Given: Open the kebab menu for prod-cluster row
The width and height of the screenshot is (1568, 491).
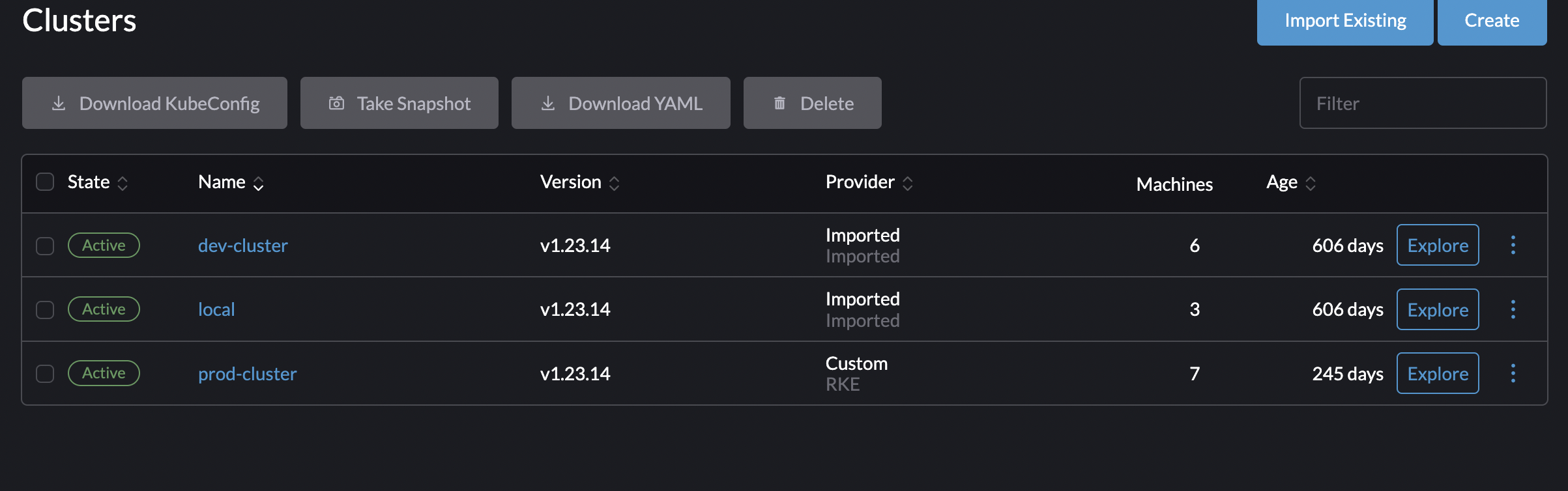Looking at the screenshot, I should [x=1513, y=373].
